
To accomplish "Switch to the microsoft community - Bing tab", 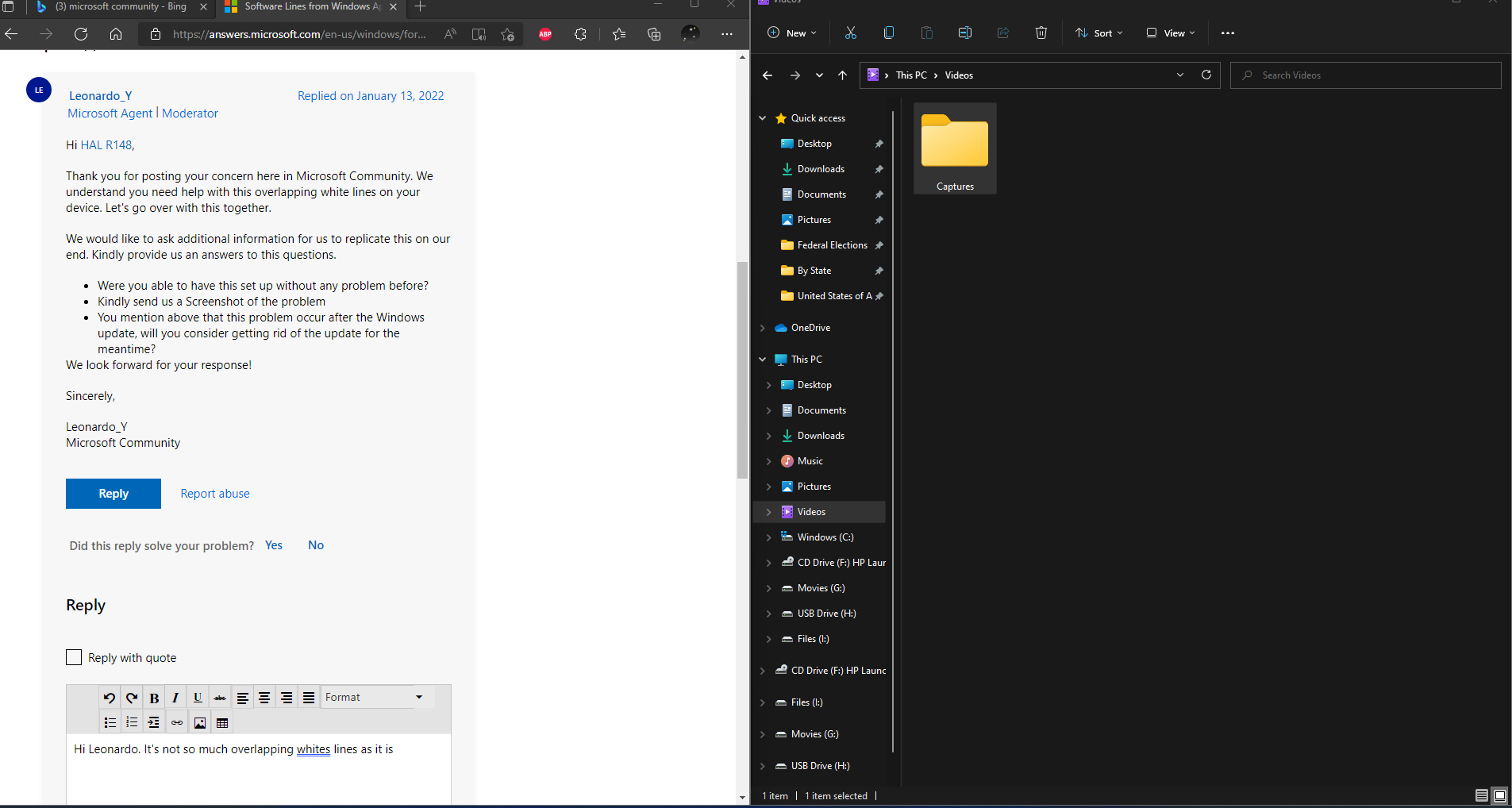I will click(x=120, y=6).
